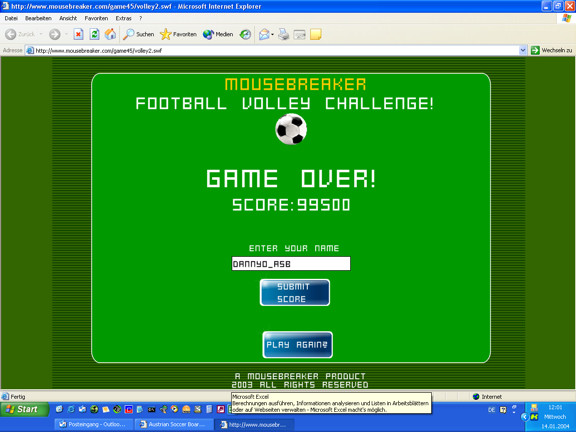Open the Medien media panel
The width and height of the screenshot is (576, 432).
[218, 35]
